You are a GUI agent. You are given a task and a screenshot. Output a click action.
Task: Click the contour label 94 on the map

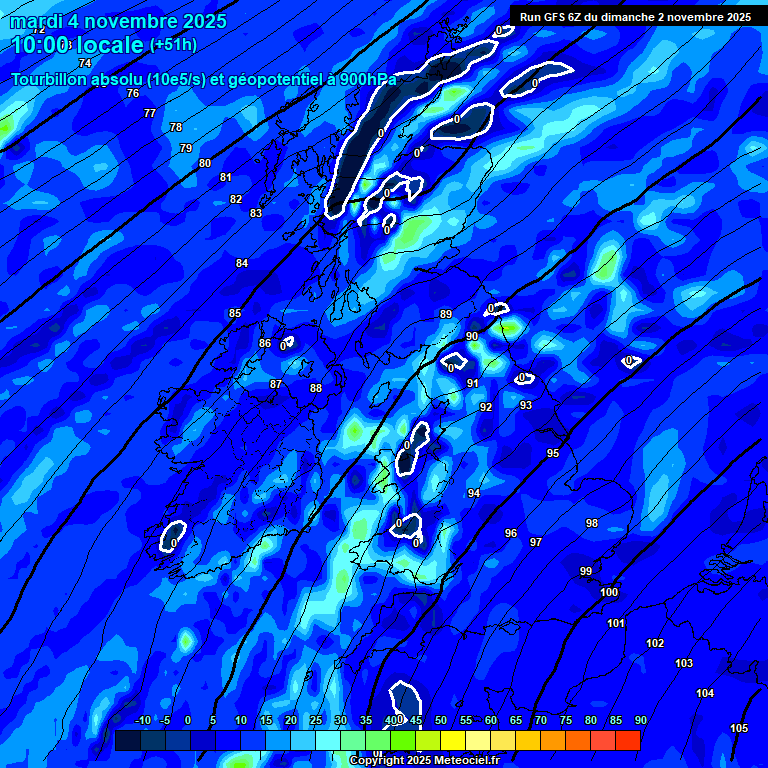(x=474, y=493)
